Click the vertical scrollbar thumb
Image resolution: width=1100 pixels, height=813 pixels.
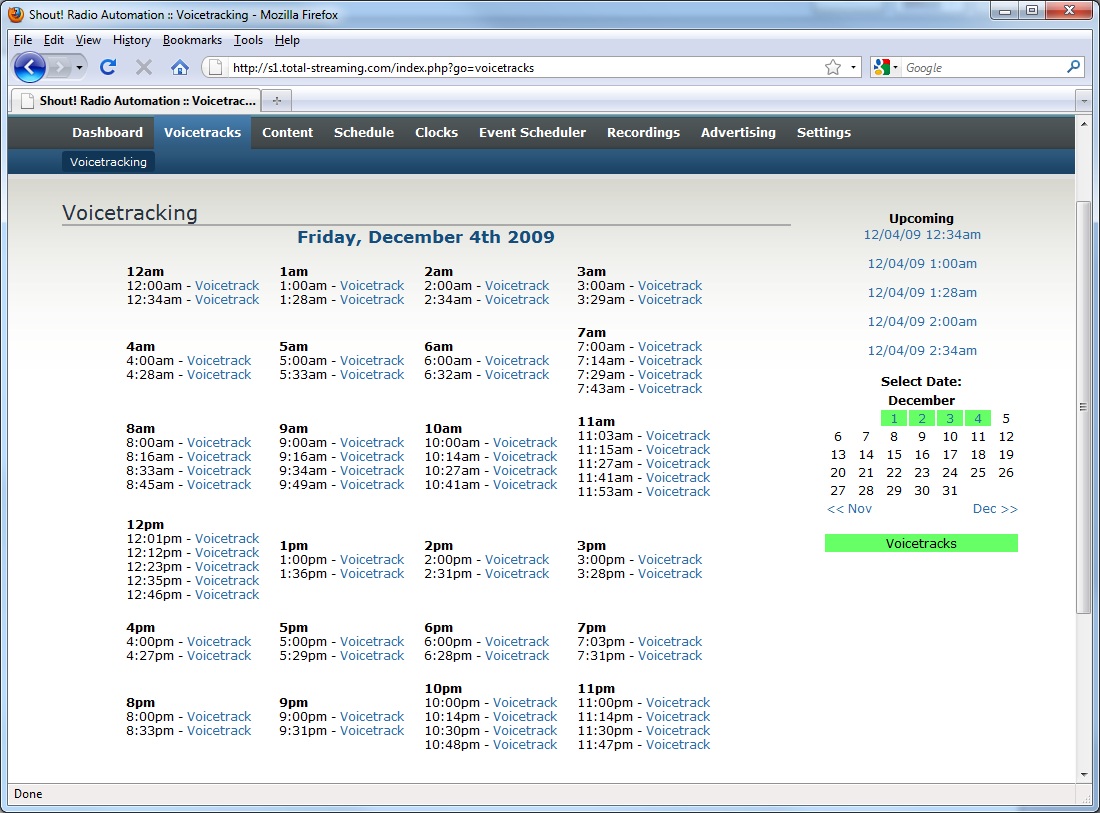1084,407
